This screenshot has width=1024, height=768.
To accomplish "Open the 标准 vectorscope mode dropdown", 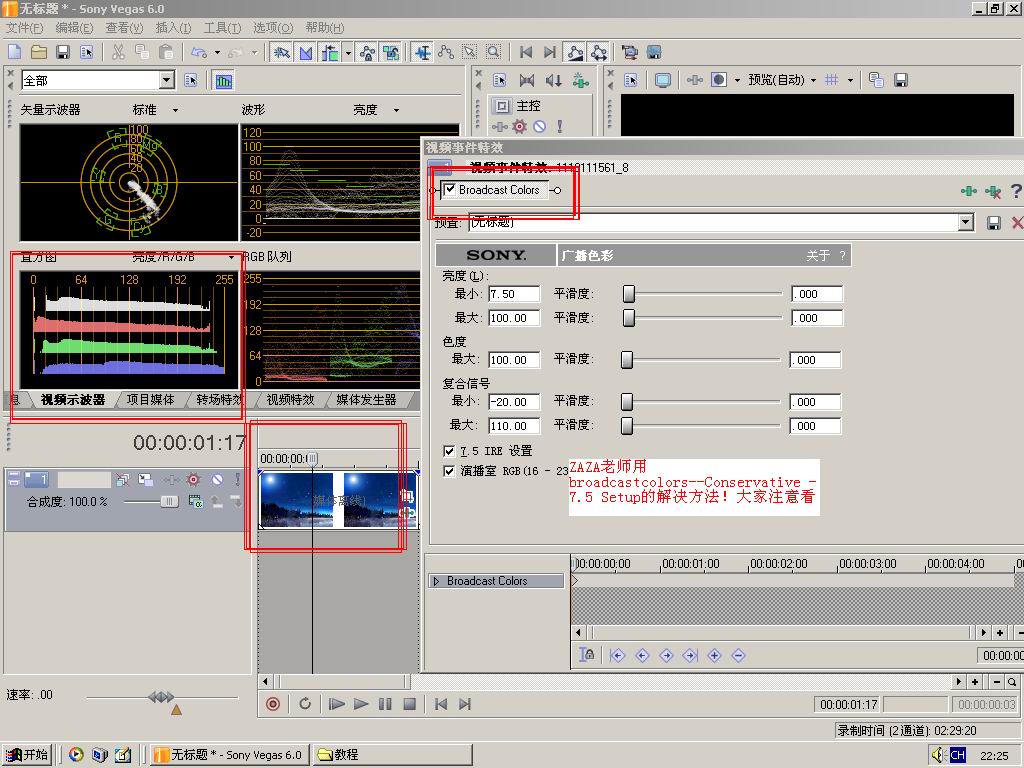I will 175,110.
